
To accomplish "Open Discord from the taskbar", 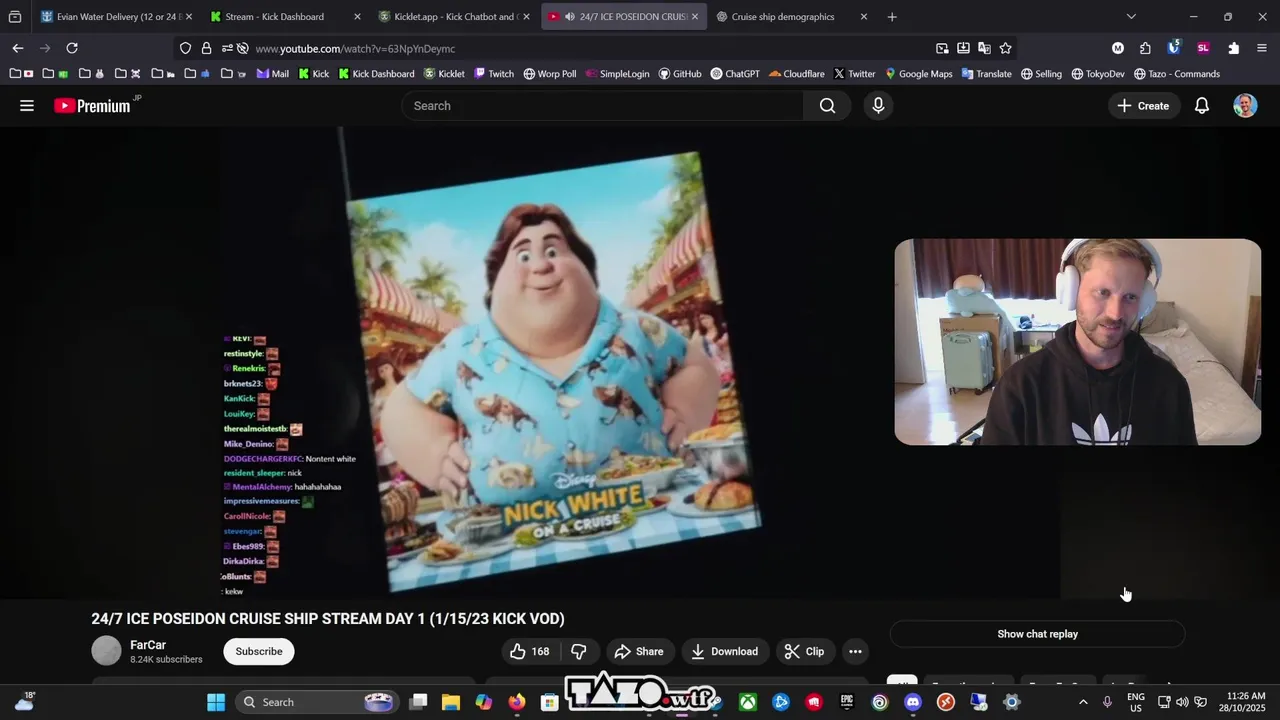I will 913,702.
